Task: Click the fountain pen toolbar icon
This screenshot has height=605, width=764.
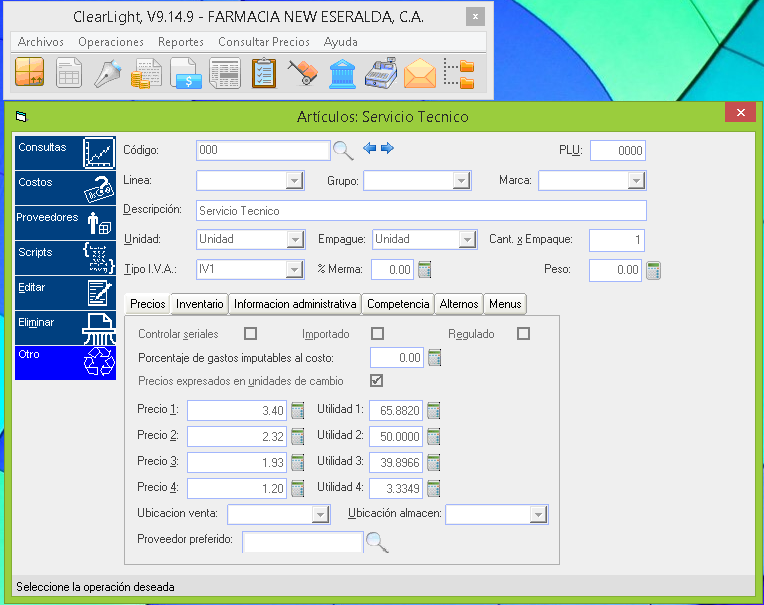Action: 107,73
